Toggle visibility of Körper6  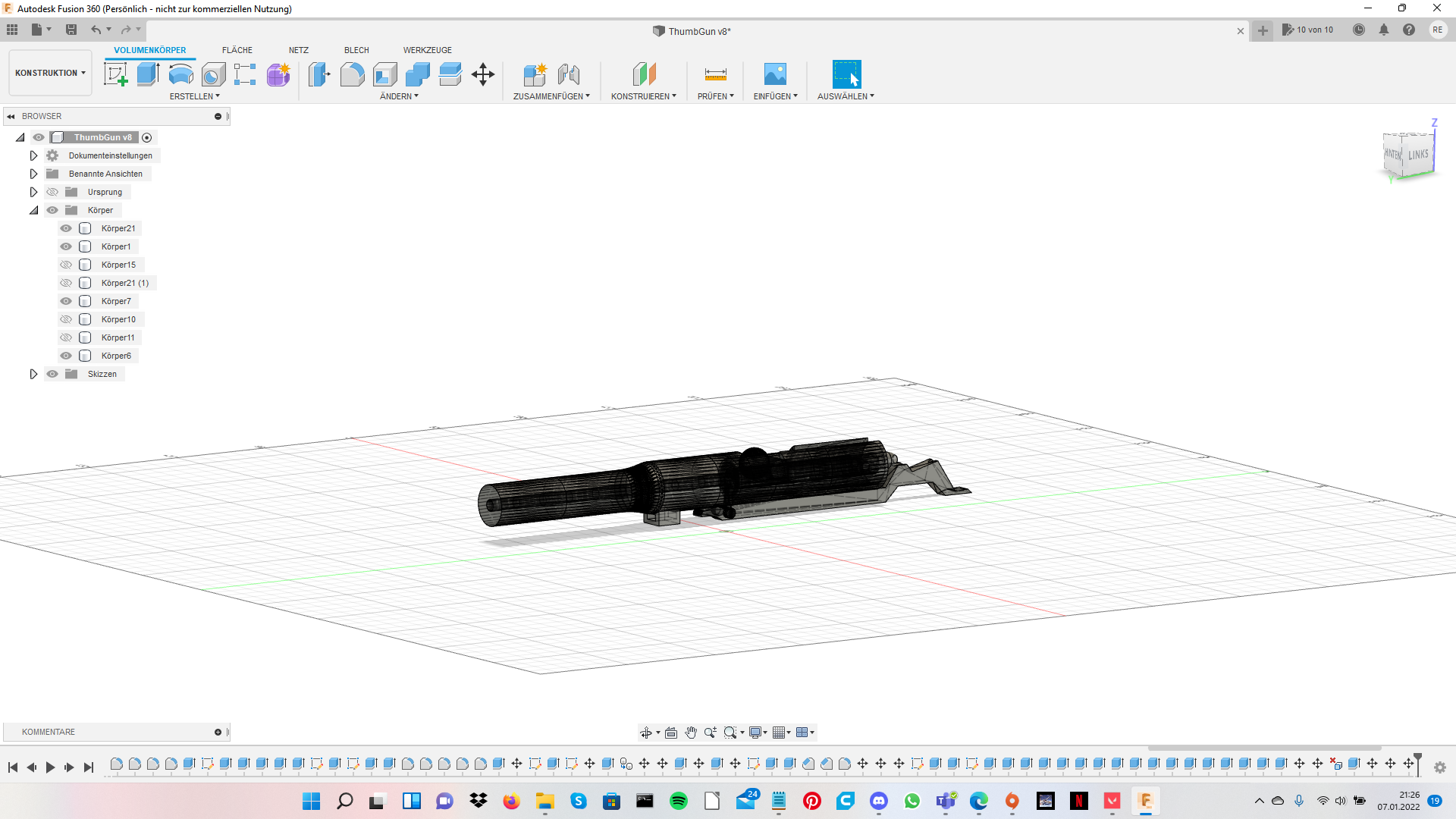tap(66, 356)
